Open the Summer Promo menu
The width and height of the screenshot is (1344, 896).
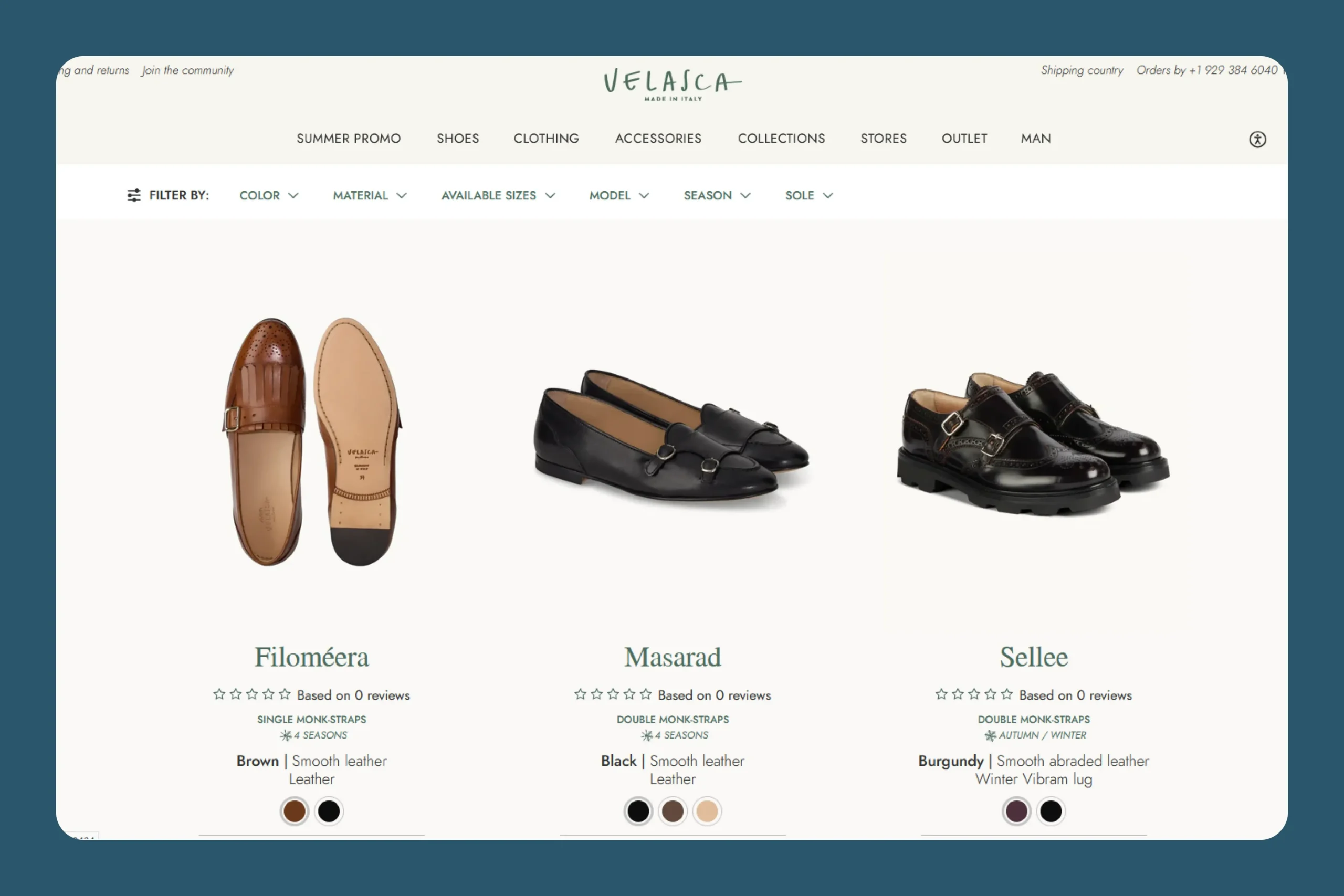click(349, 138)
